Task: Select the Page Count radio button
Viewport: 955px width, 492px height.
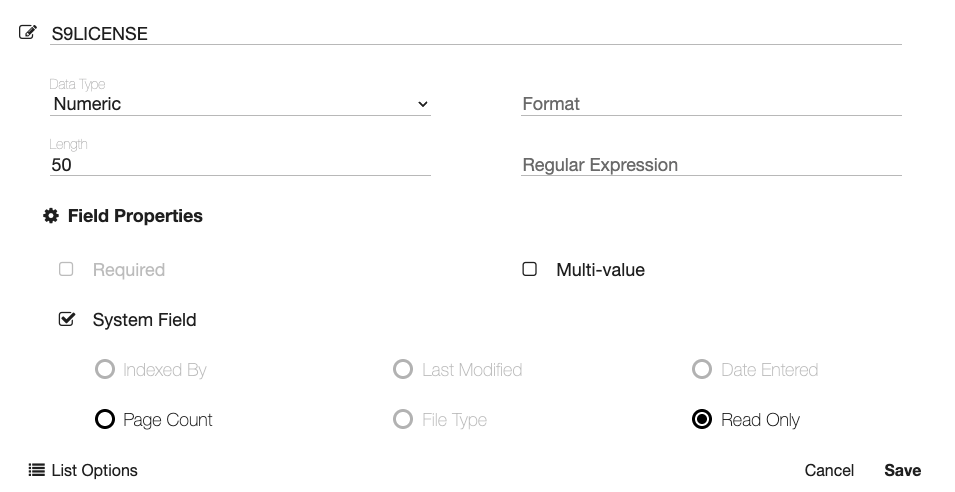Action: click(104, 420)
